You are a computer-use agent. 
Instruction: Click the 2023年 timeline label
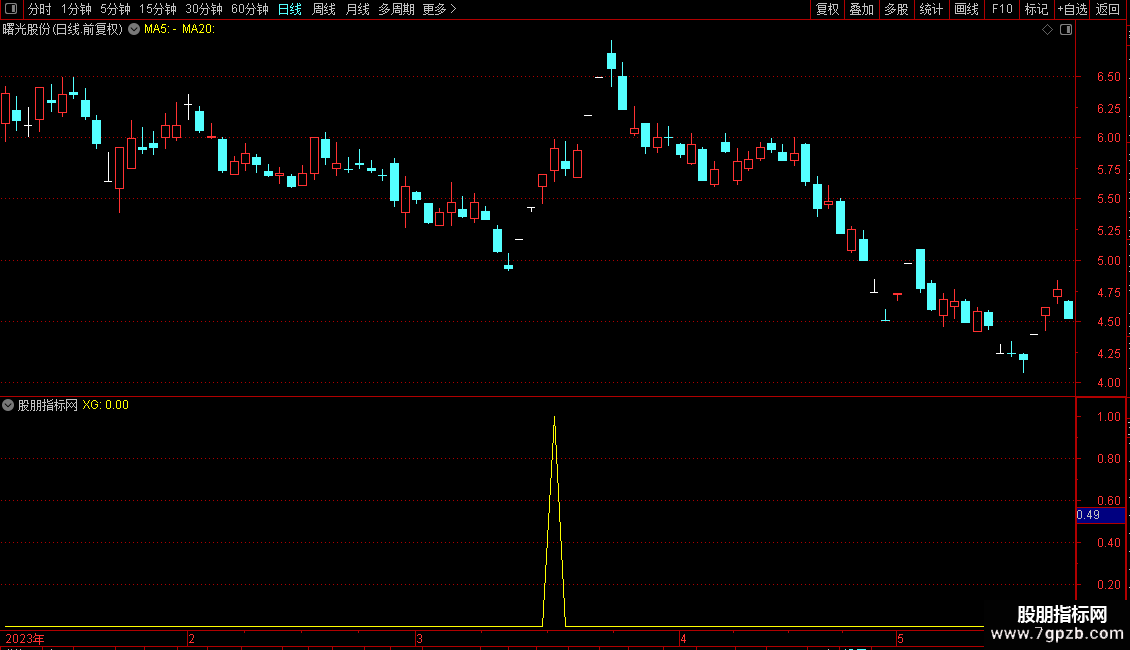pyautogui.click(x=25, y=639)
